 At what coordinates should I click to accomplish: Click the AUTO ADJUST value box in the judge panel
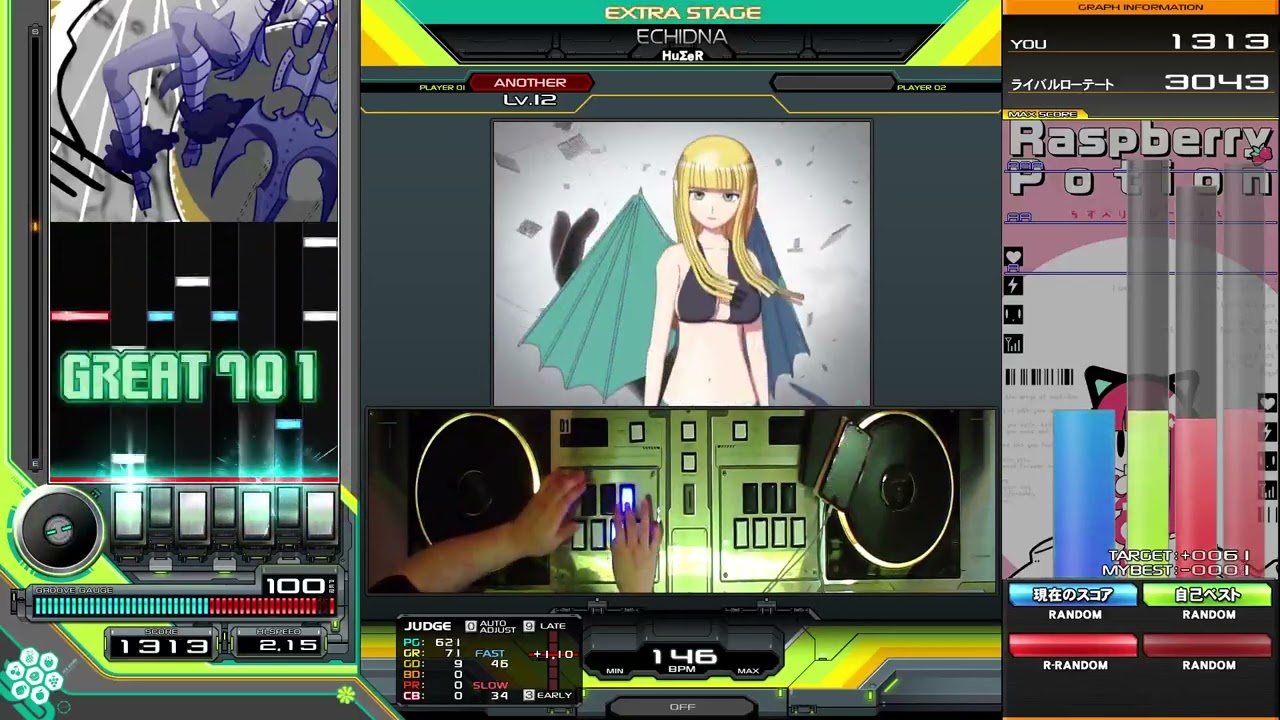pos(471,626)
